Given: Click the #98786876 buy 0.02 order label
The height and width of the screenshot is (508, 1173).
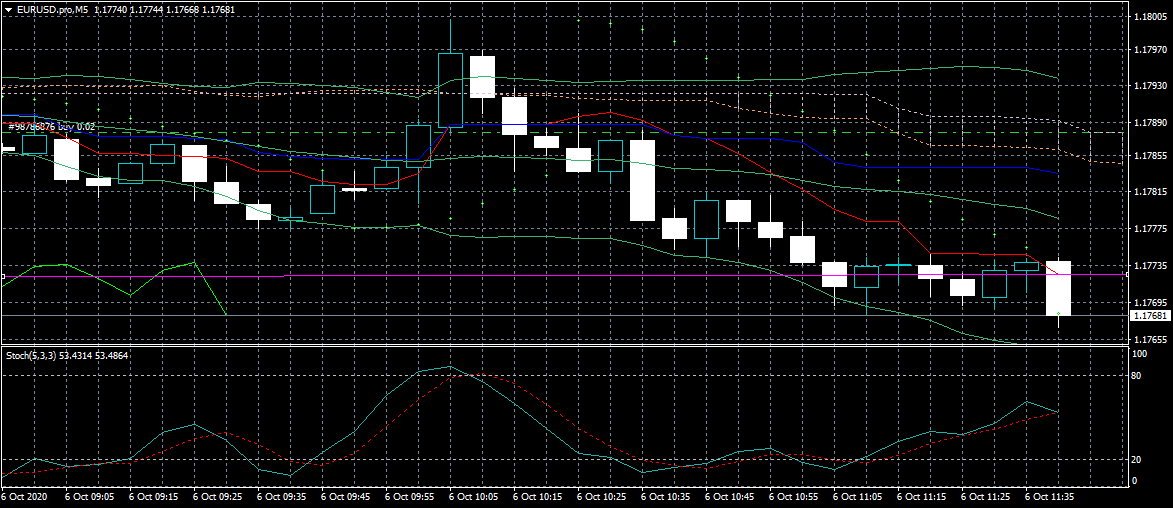Looking at the screenshot, I should coord(52,127).
